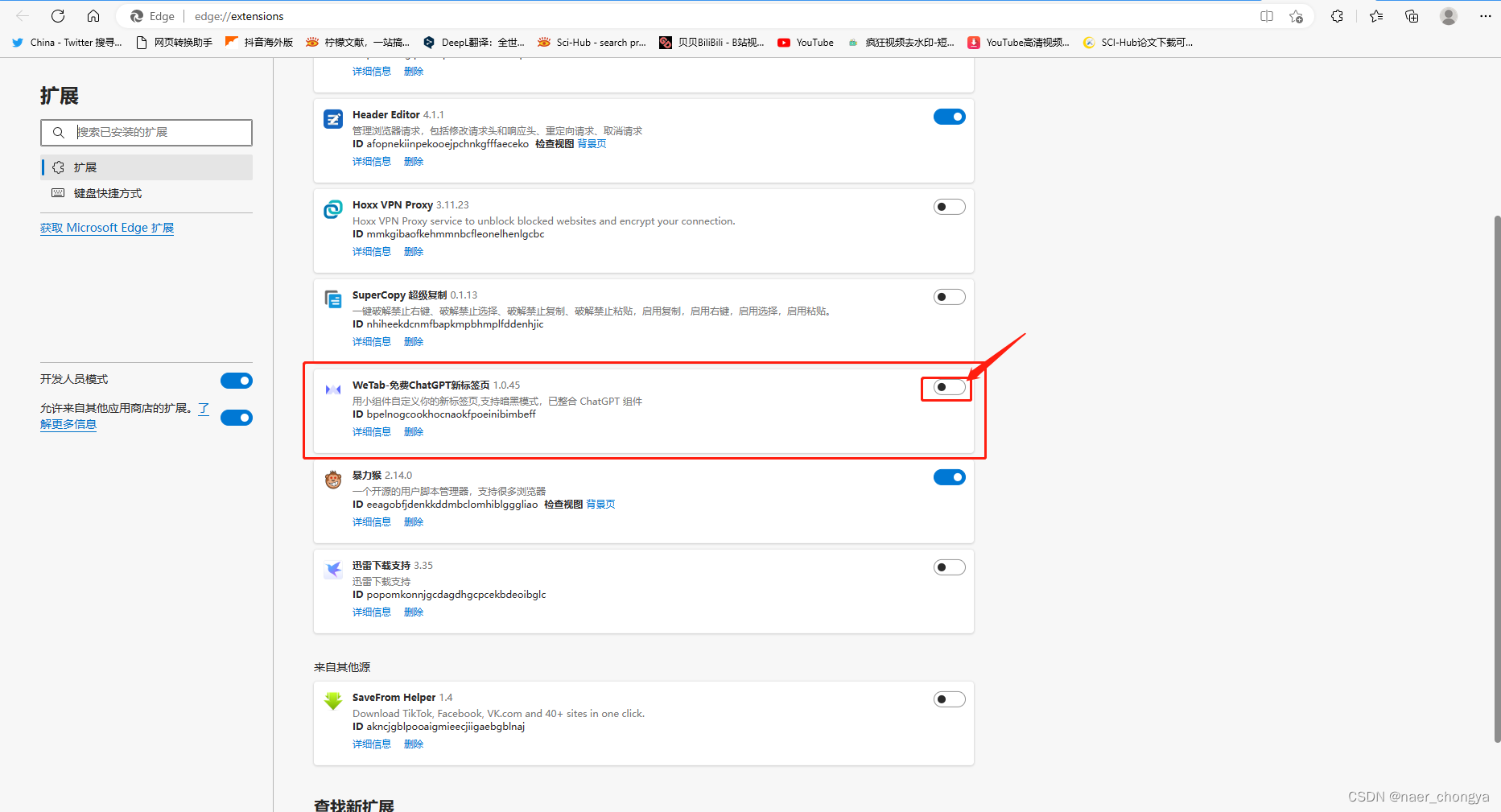This screenshot has width=1501, height=812.
Task: Click the 暴力猴 monkey extension icon
Action: pos(333,480)
